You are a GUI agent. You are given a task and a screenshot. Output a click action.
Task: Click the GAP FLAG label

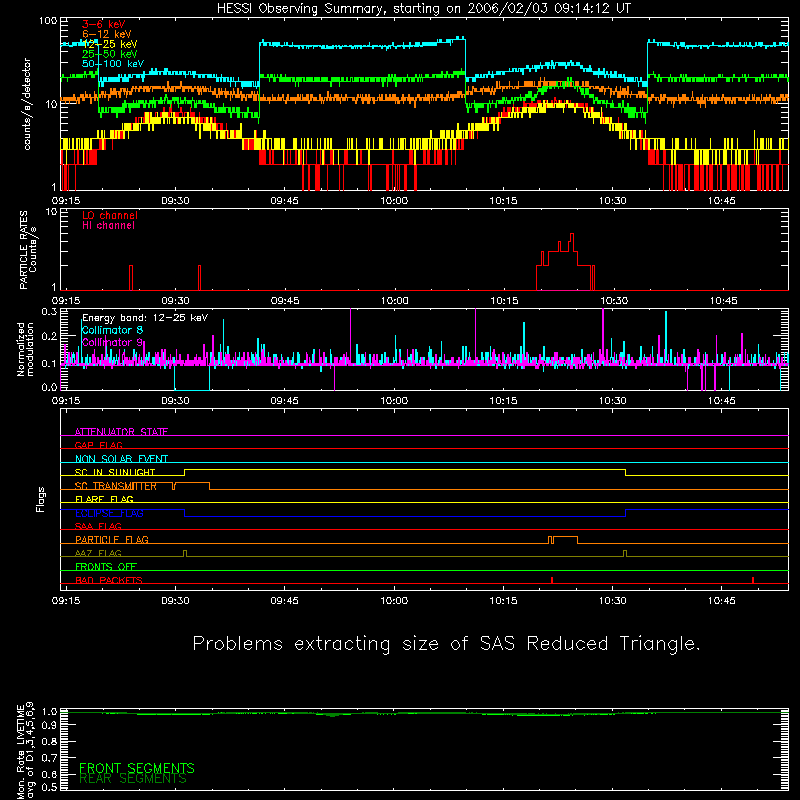[x=98, y=445]
